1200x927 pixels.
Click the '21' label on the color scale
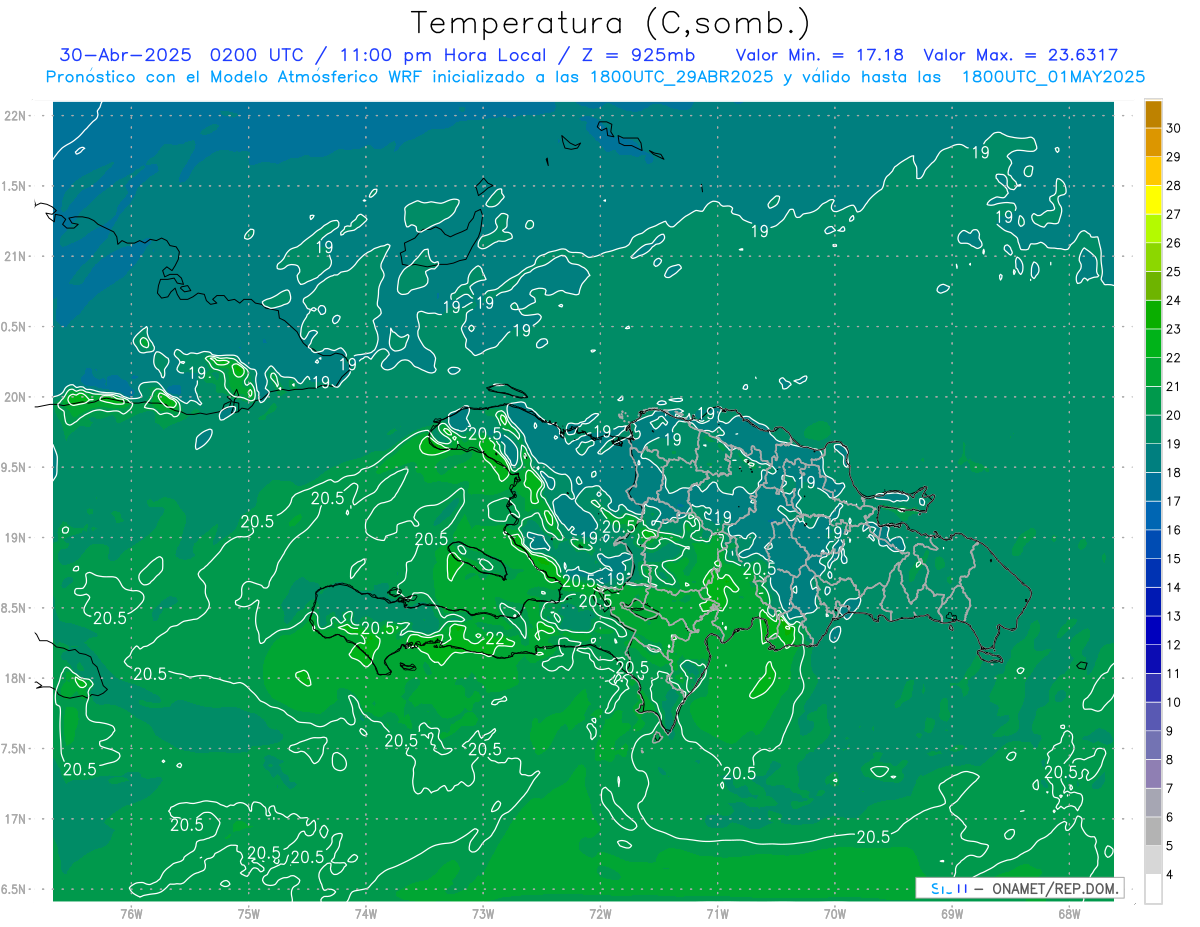(x=1174, y=387)
